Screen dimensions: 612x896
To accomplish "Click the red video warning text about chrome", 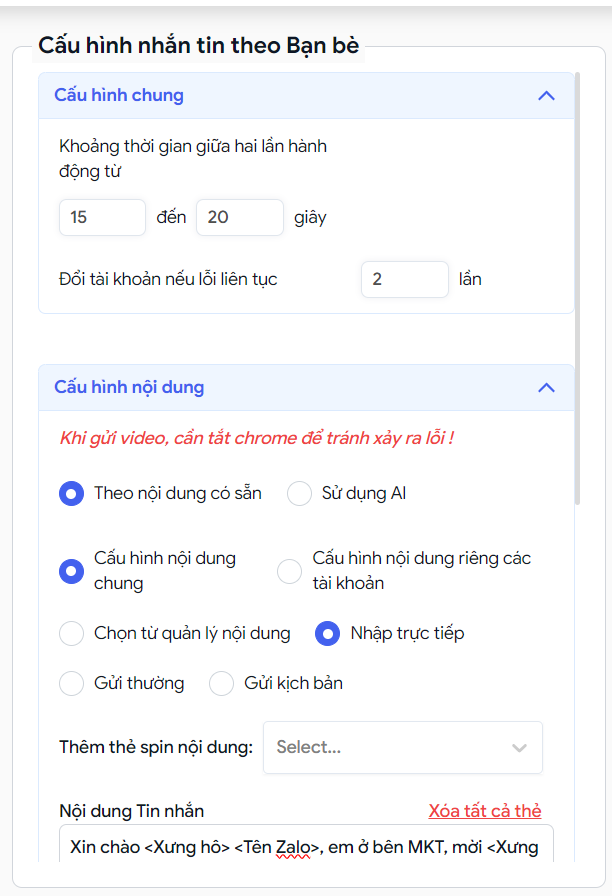I will coord(257,438).
